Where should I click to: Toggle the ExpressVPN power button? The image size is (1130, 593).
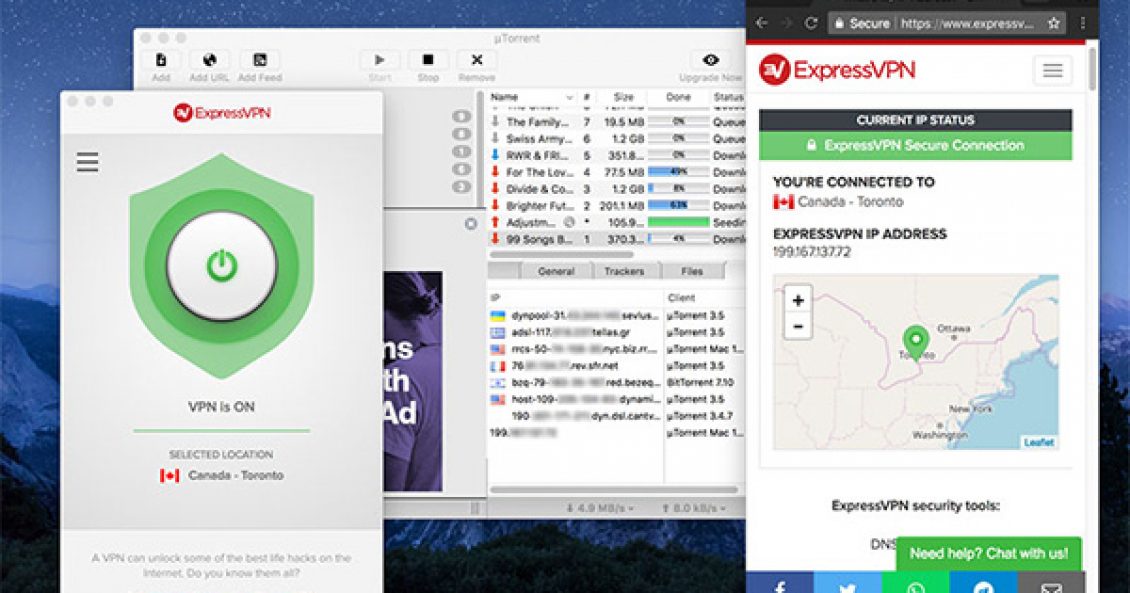coord(222,266)
